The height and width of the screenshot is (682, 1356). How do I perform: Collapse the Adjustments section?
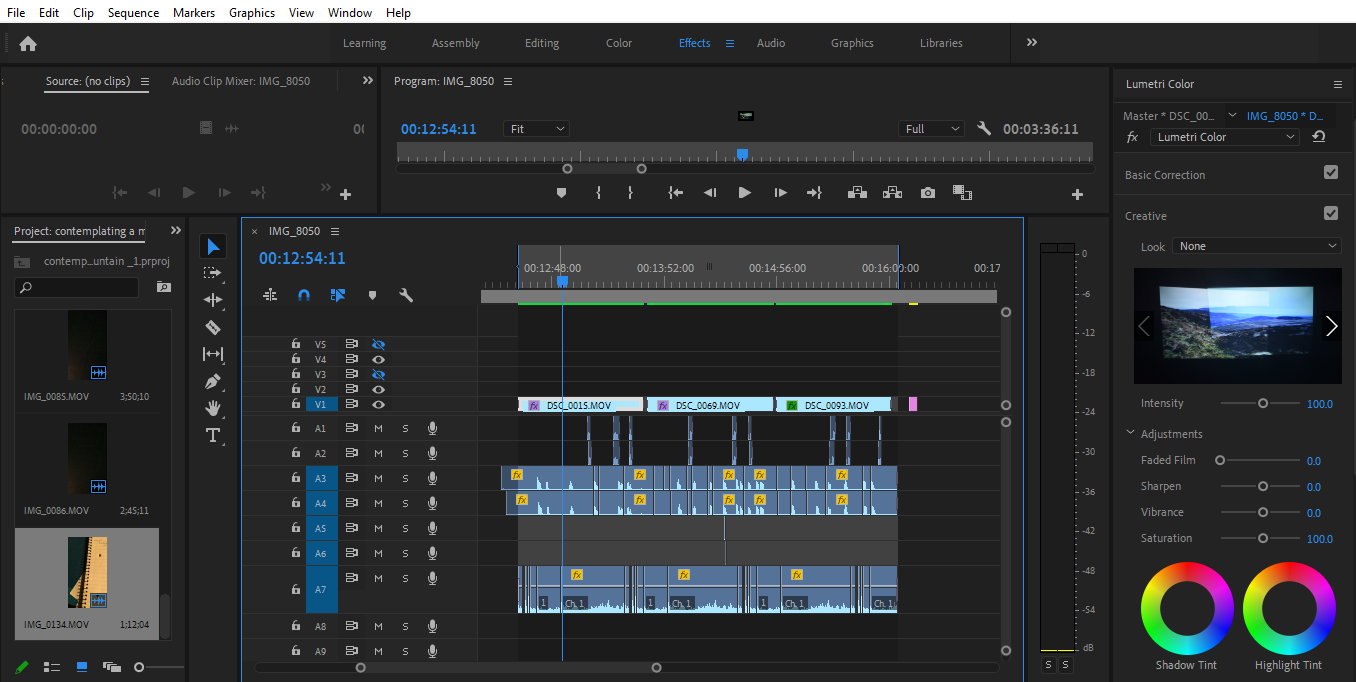[x=1131, y=433]
